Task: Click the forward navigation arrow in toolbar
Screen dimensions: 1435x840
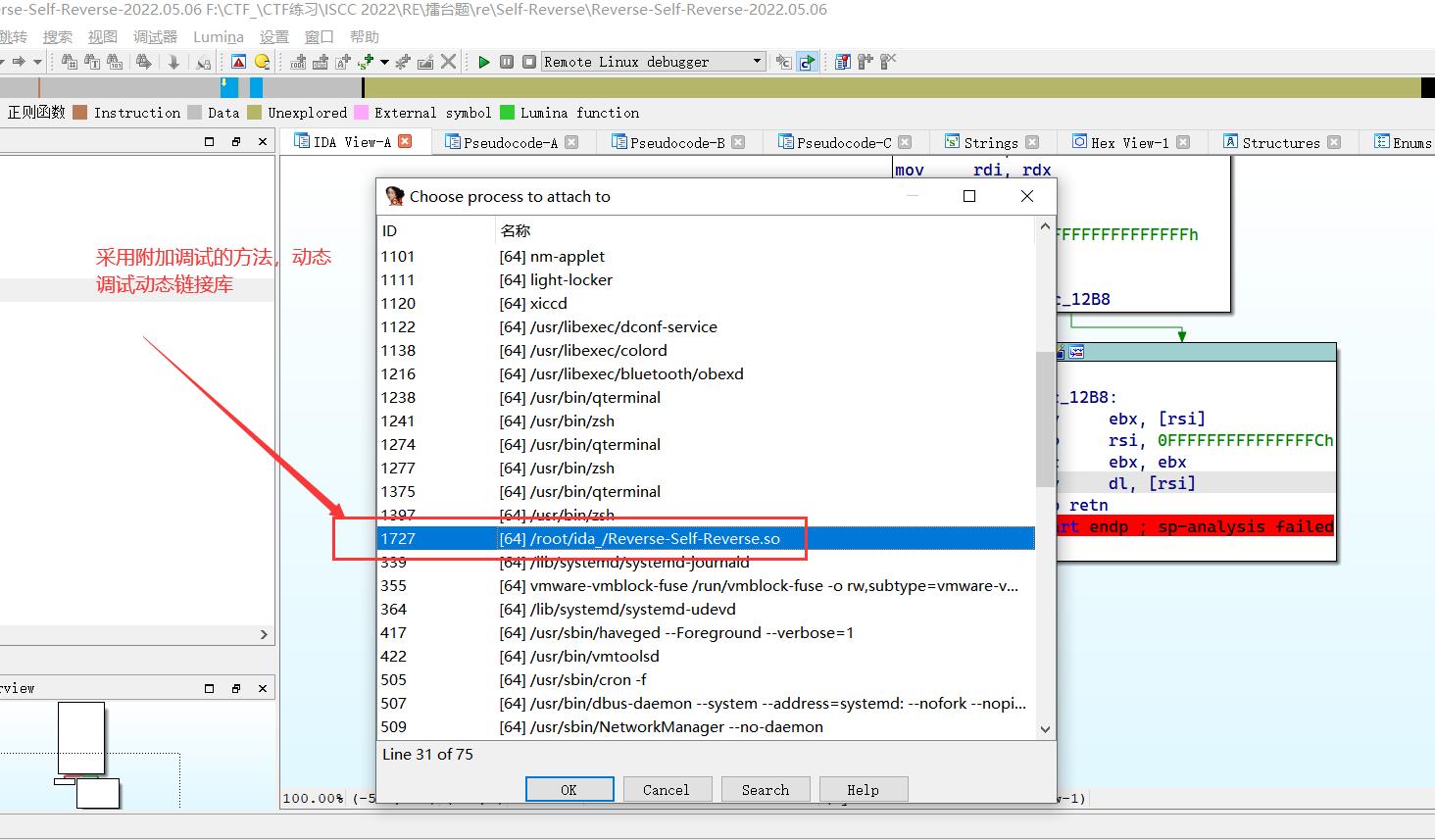Action: coord(19,62)
